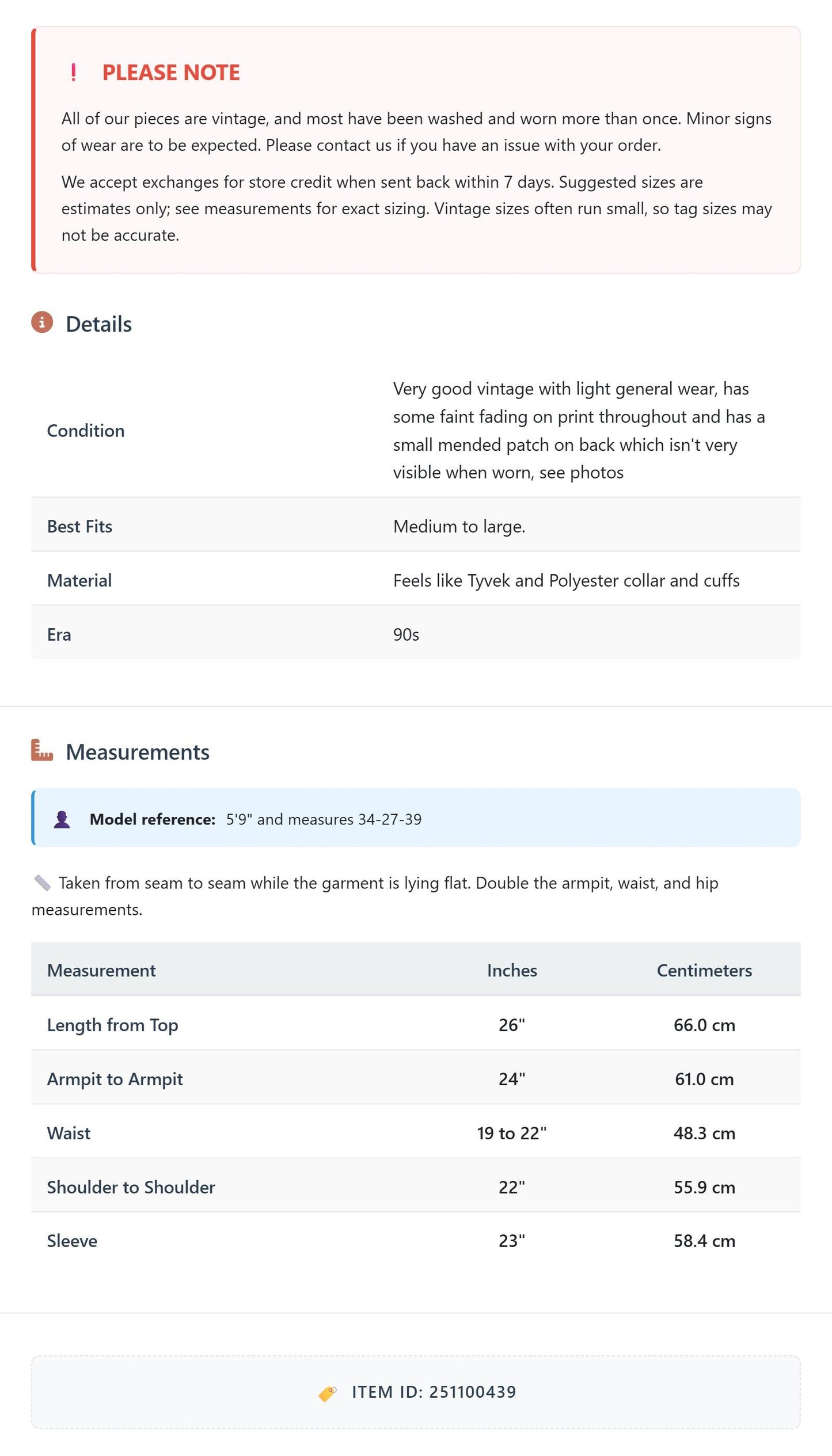
Task: Click the Era value 90s
Action: (406, 634)
